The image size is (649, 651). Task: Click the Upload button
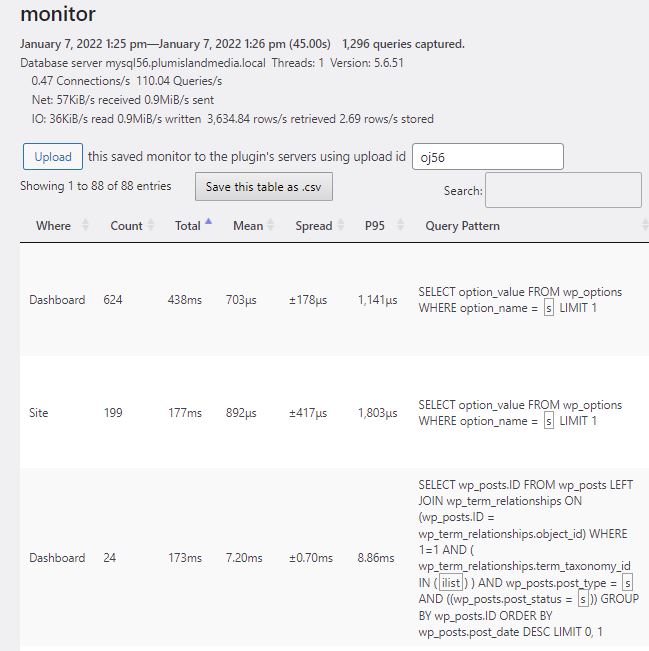[53, 157]
